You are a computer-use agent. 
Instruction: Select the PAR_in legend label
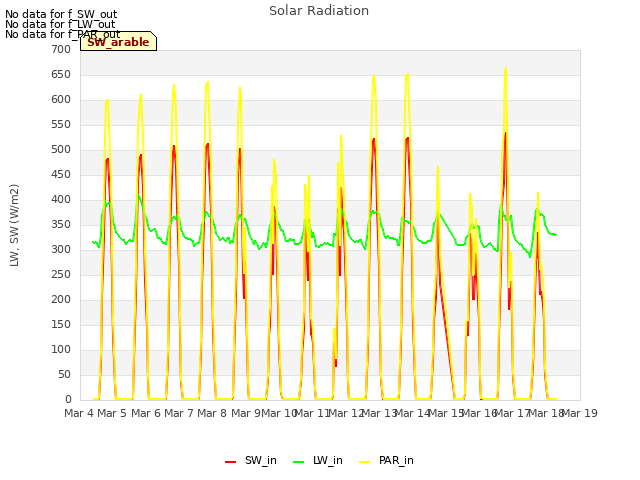tap(396, 460)
